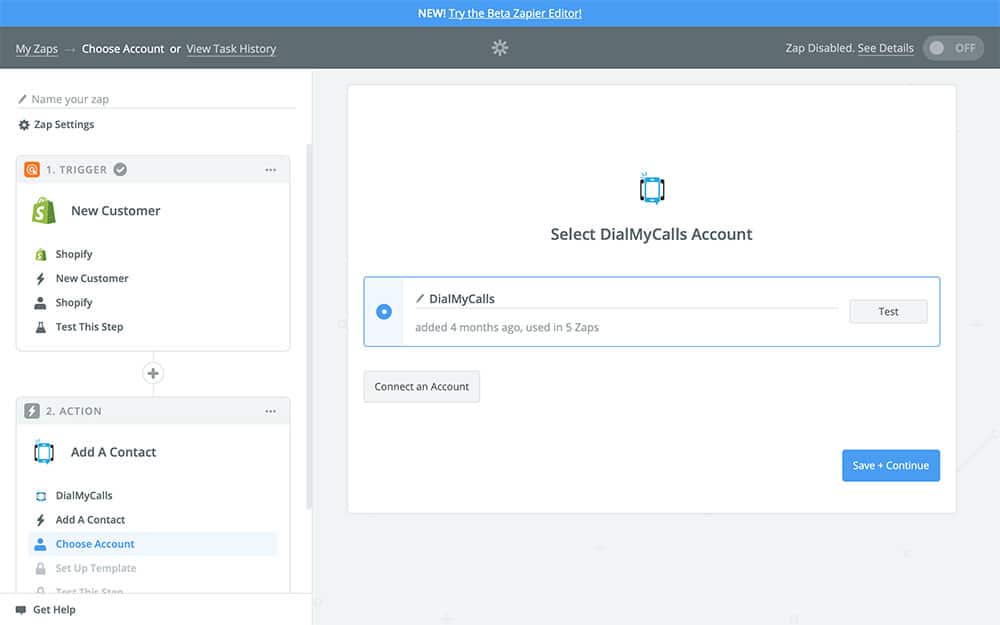This screenshot has height=625, width=1000.
Task: Open the action step three-dot menu
Action: point(270,411)
